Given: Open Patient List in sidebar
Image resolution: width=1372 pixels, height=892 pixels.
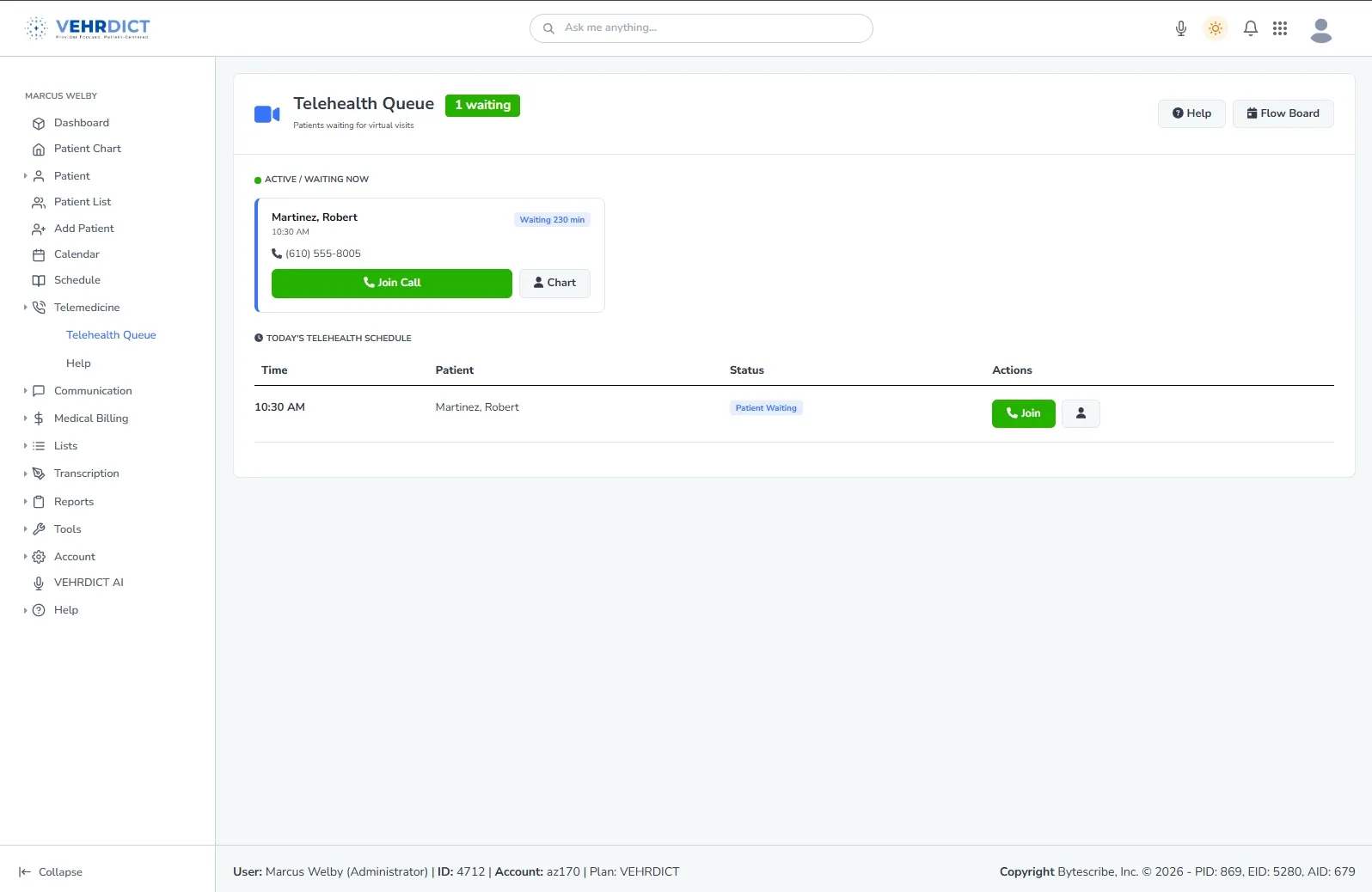Looking at the screenshot, I should pyautogui.click(x=83, y=202).
